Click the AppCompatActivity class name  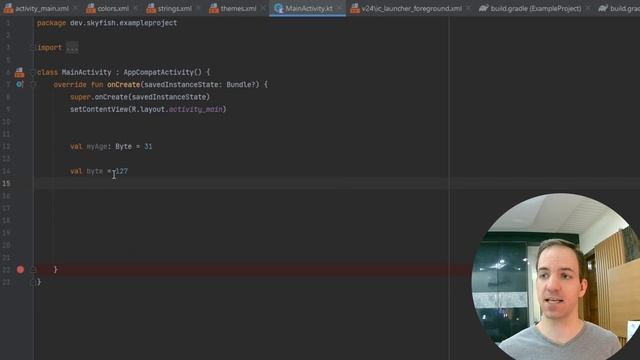click(x=158, y=72)
